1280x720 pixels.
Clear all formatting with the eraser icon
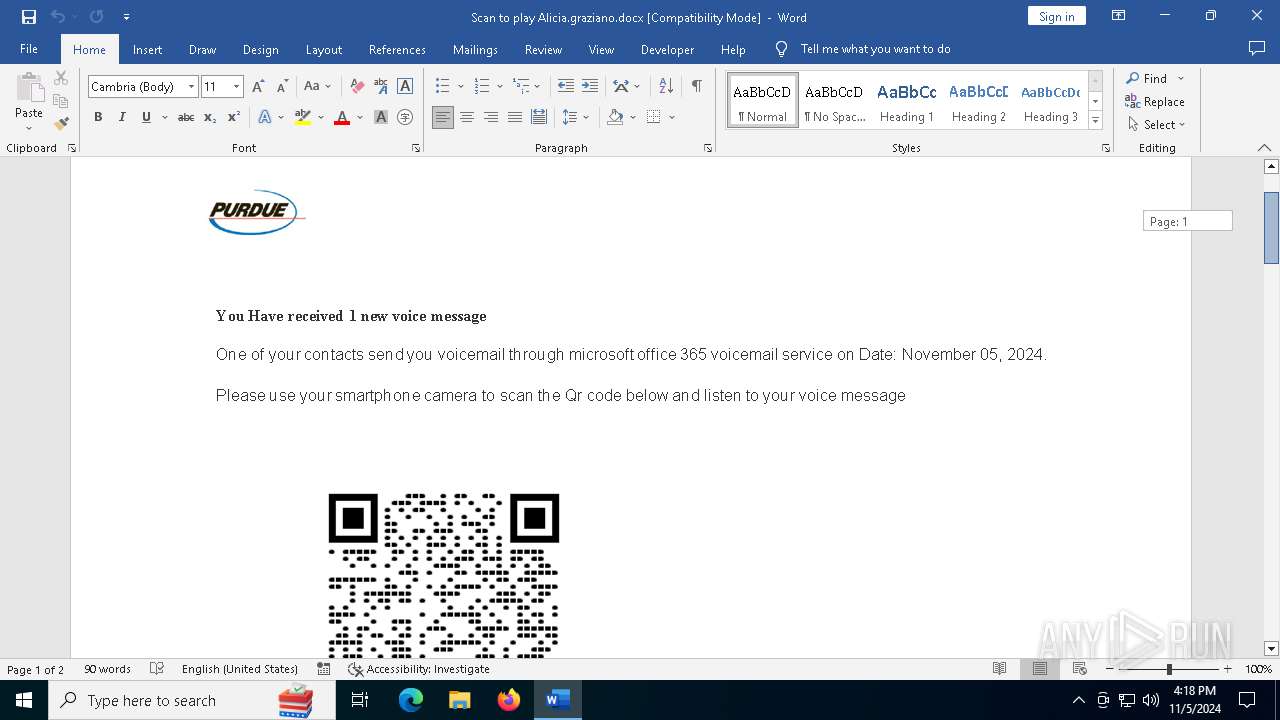pos(357,86)
